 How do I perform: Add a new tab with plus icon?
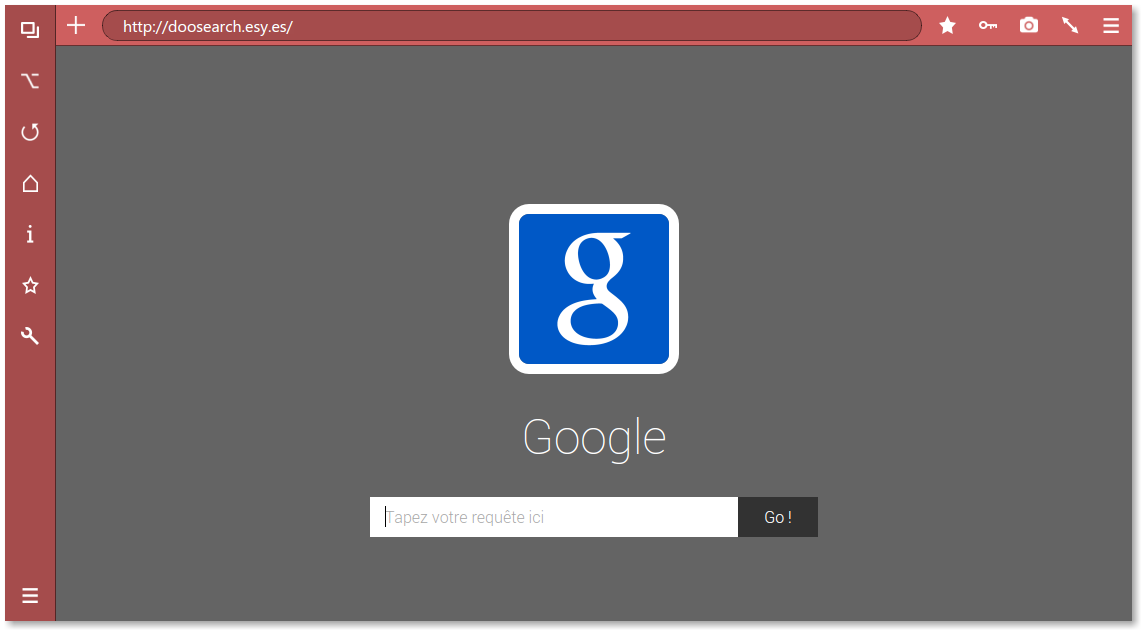76,26
